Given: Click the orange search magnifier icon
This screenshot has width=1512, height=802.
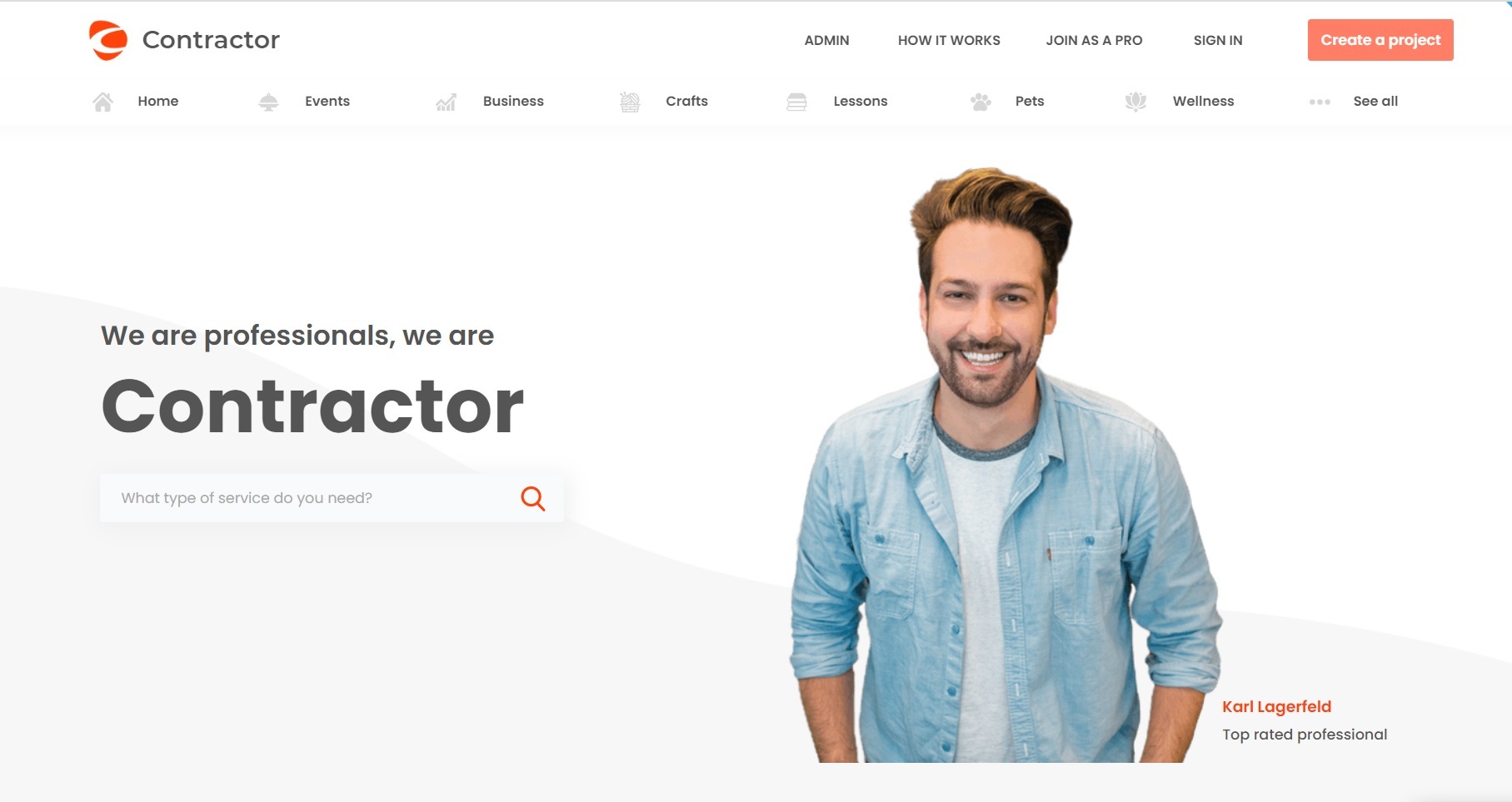Looking at the screenshot, I should (533, 498).
